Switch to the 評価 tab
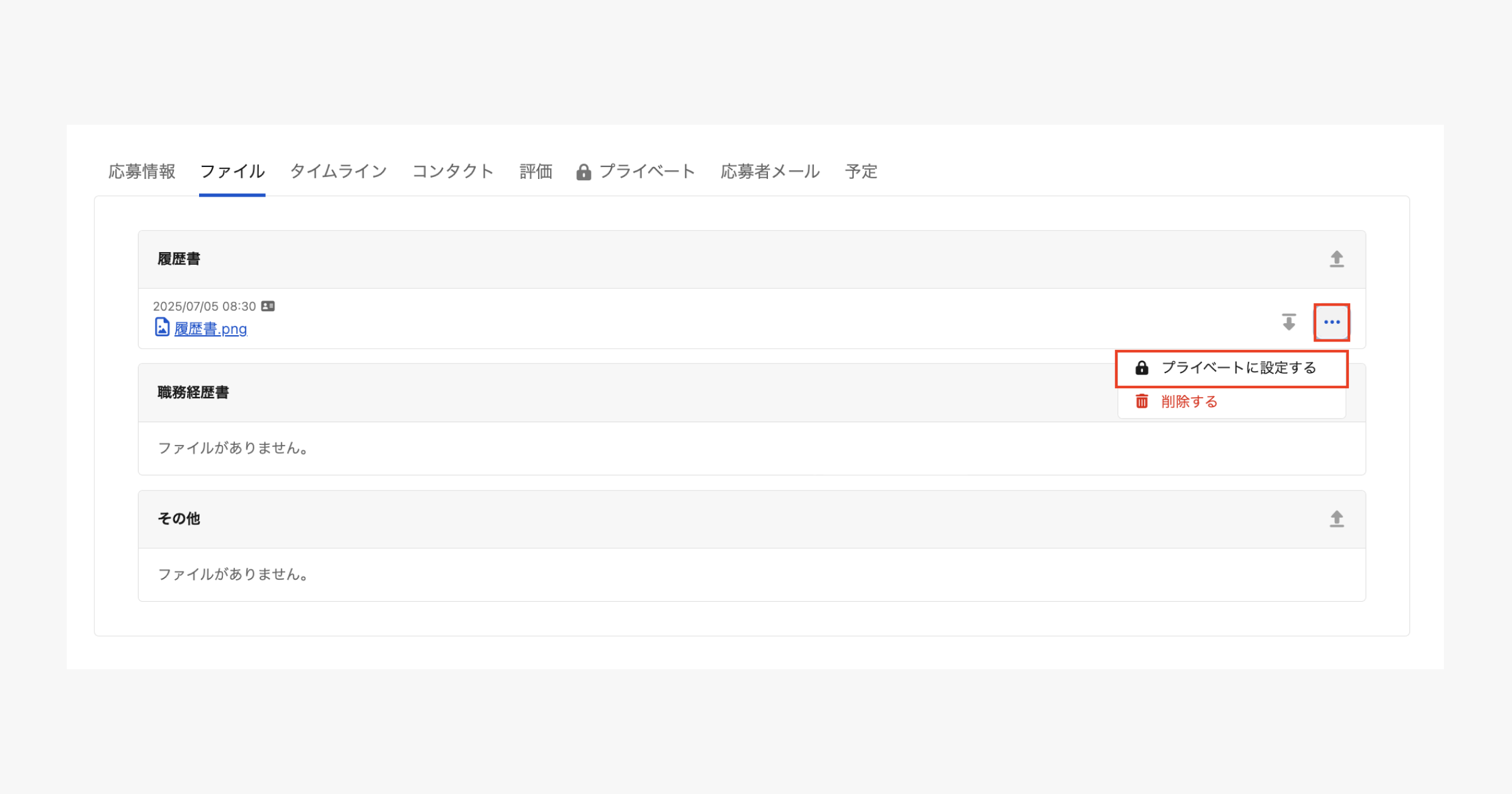Screen dimensions: 1512x794 pyautogui.click(x=535, y=171)
